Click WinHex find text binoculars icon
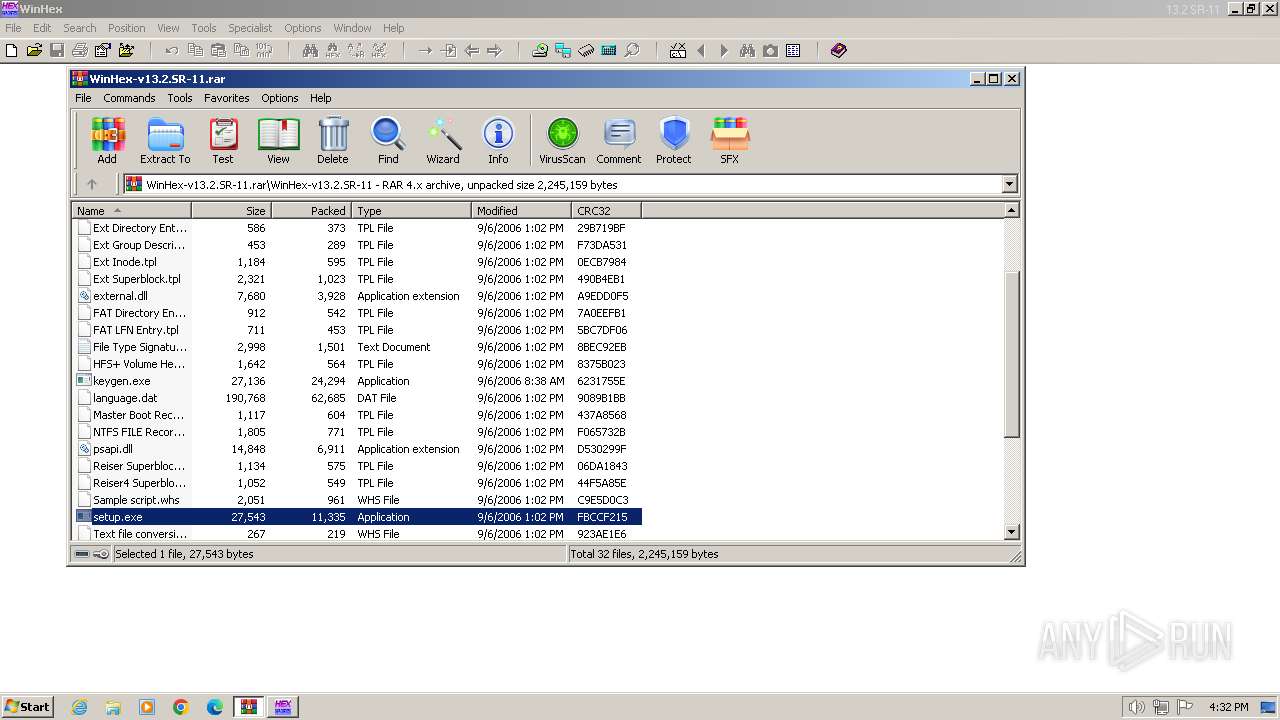The image size is (1280, 720). click(310, 50)
